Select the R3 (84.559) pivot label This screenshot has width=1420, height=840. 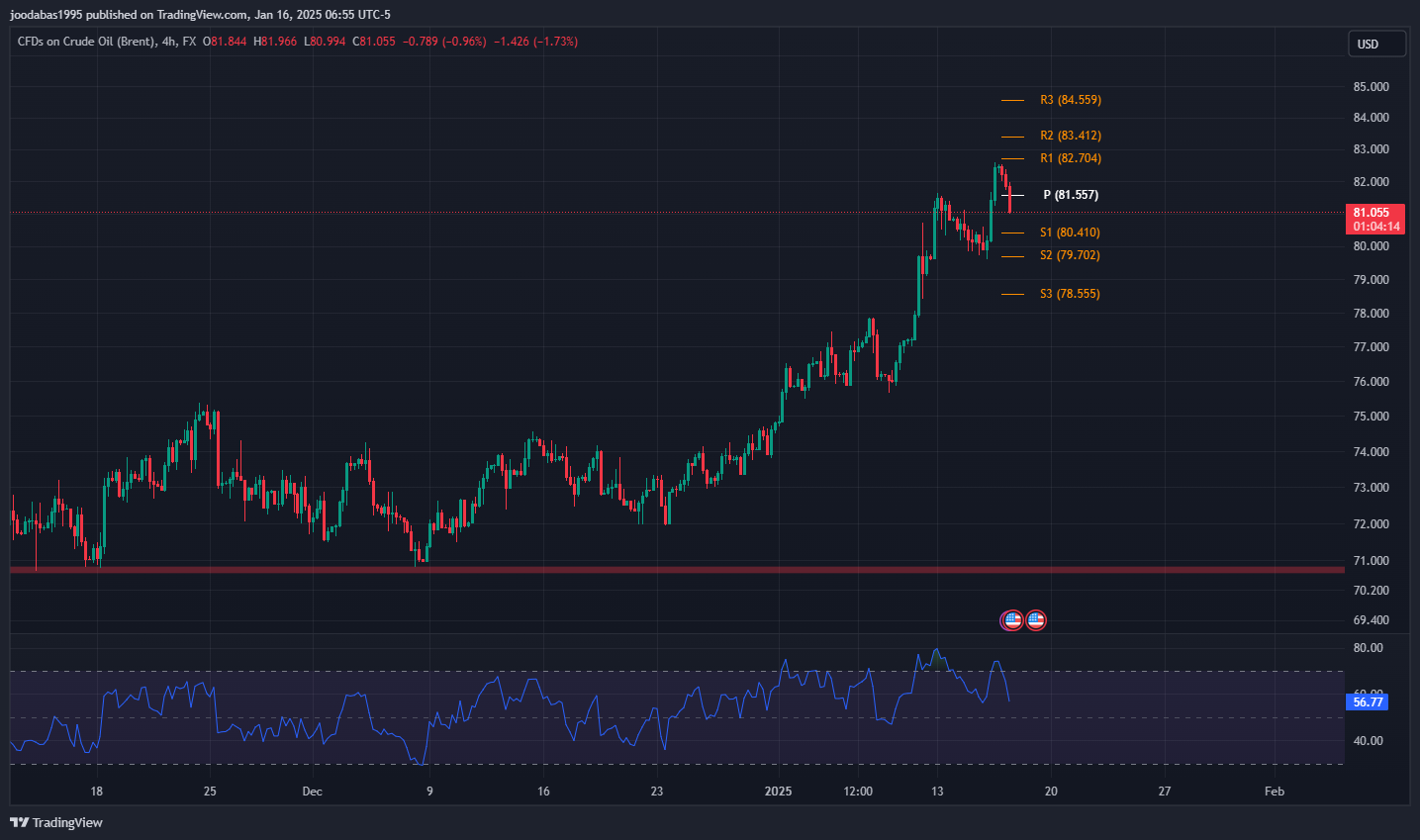point(1070,100)
